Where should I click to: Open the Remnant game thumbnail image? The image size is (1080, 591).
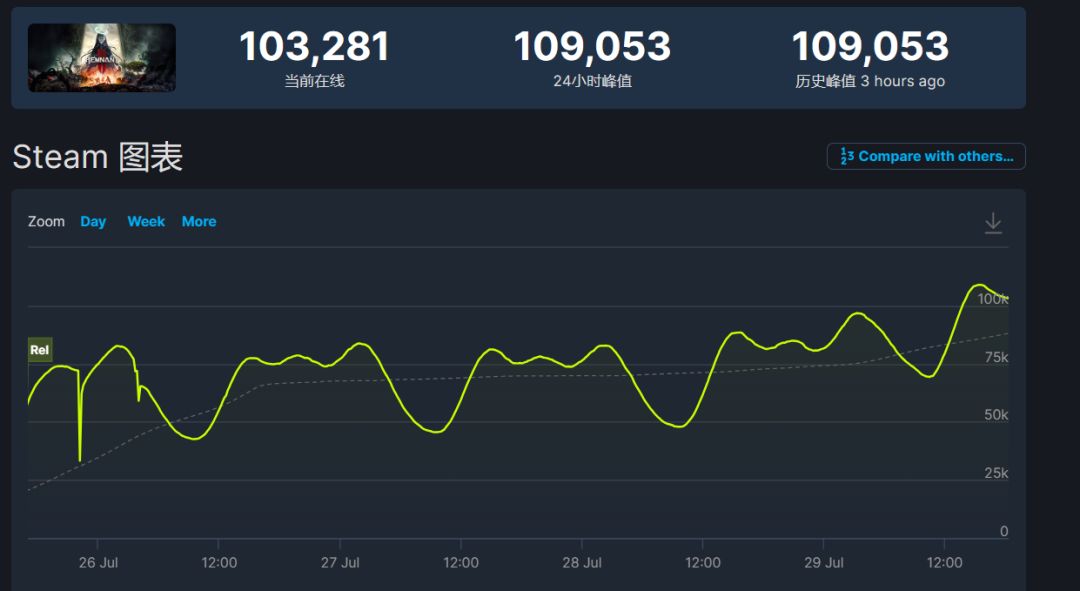coord(102,58)
